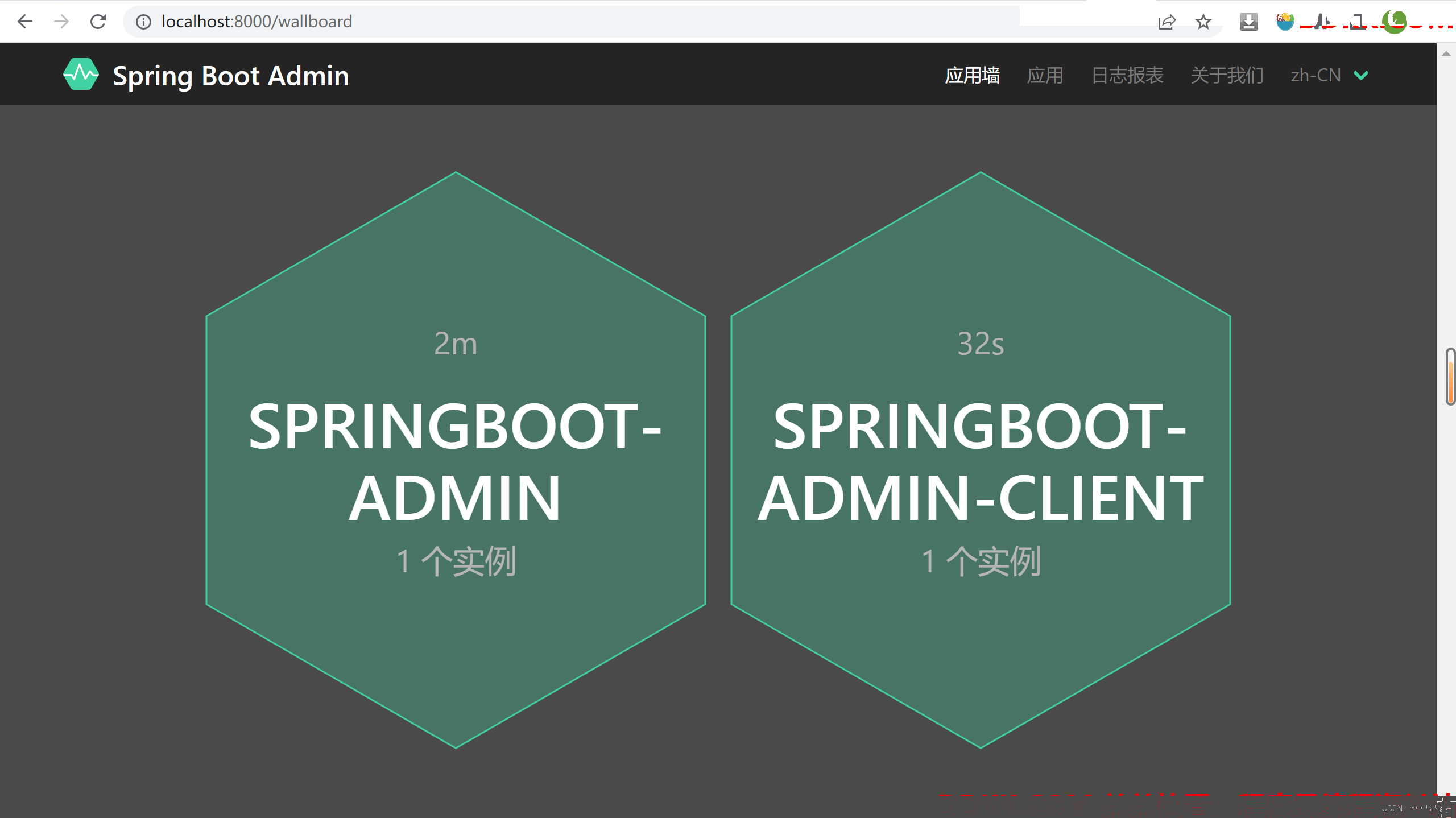
Task: Click the 32s uptime label
Action: [981, 344]
